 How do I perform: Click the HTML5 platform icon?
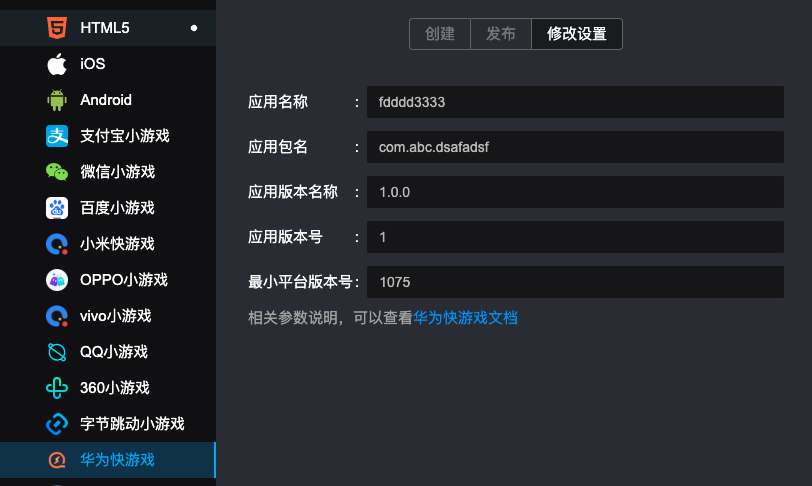57,28
